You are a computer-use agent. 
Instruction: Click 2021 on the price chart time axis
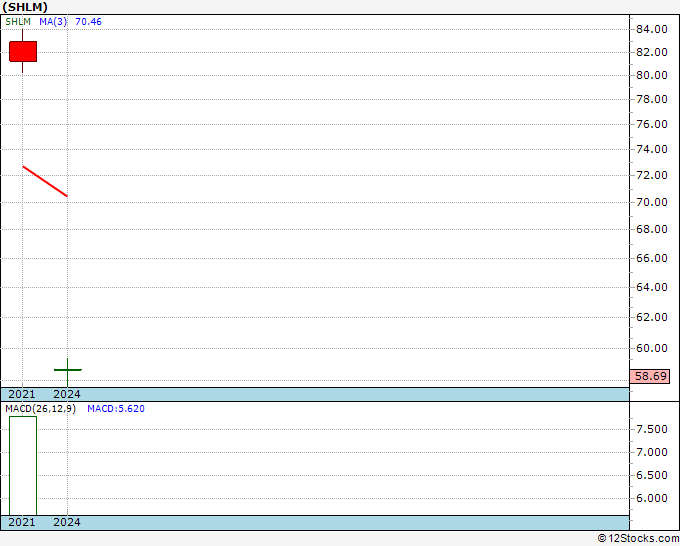click(22, 394)
